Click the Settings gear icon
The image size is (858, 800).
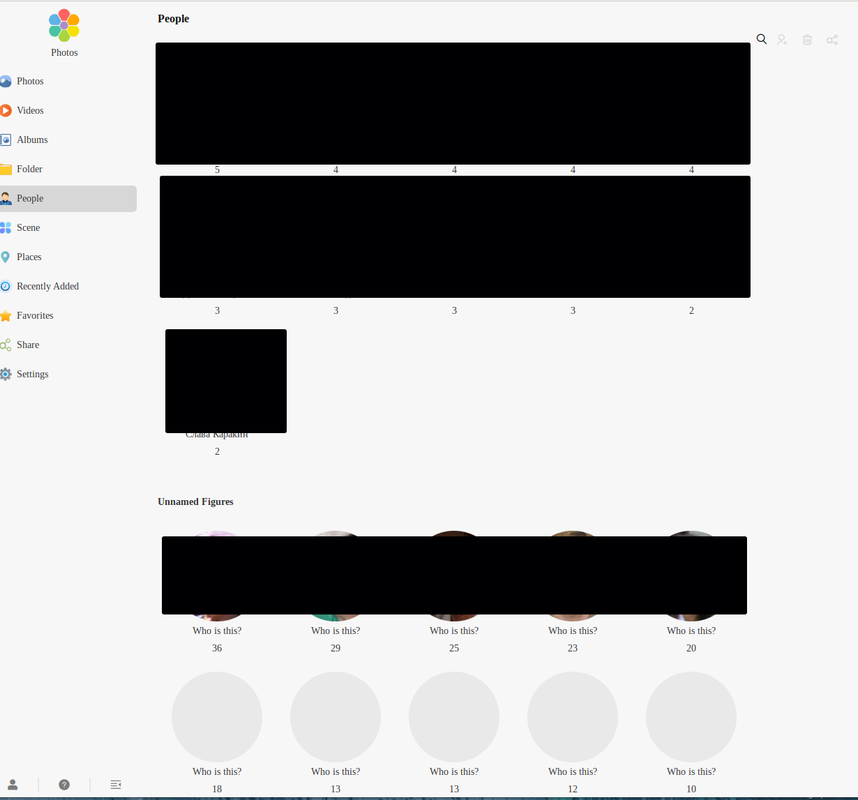click(x=5, y=374)
